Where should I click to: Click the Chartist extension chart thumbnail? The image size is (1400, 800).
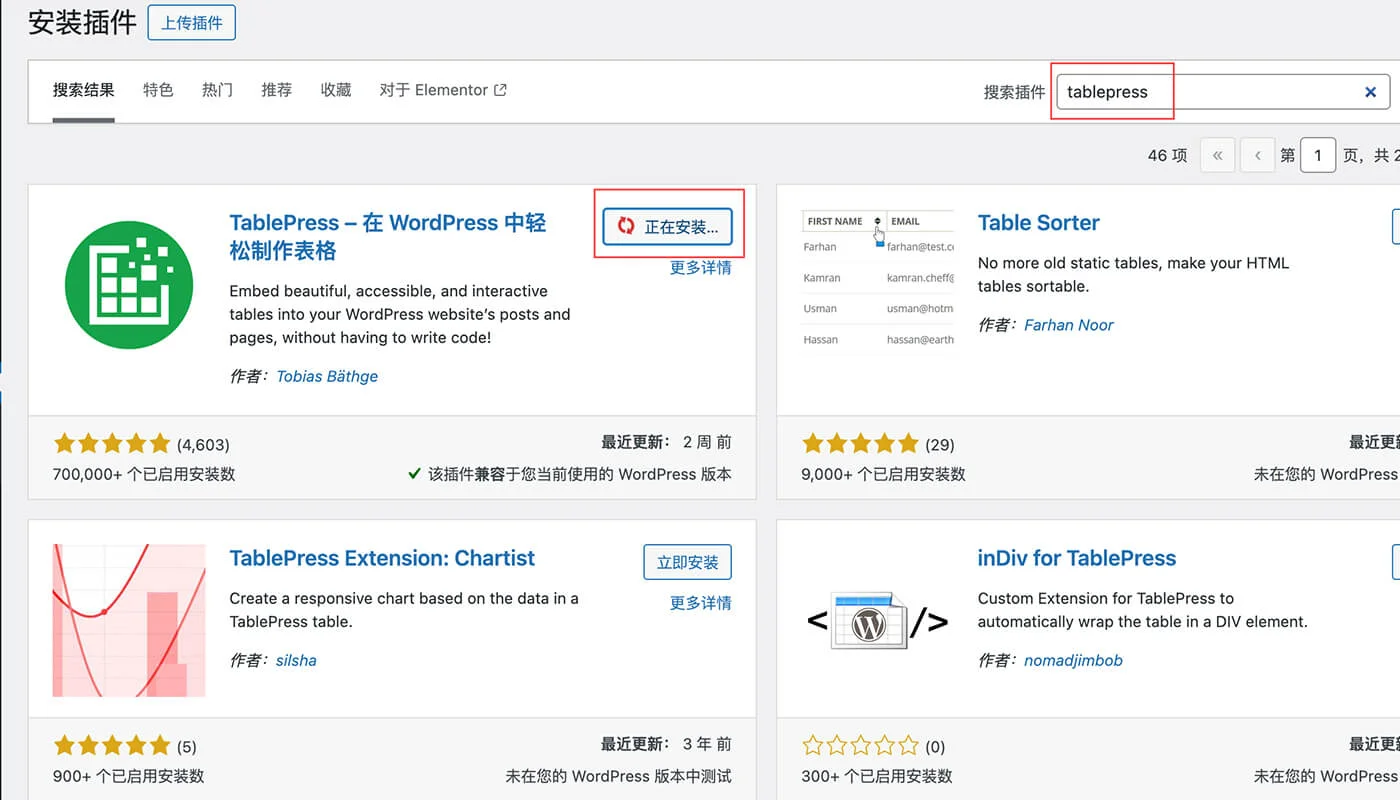(x=129, y=620)
